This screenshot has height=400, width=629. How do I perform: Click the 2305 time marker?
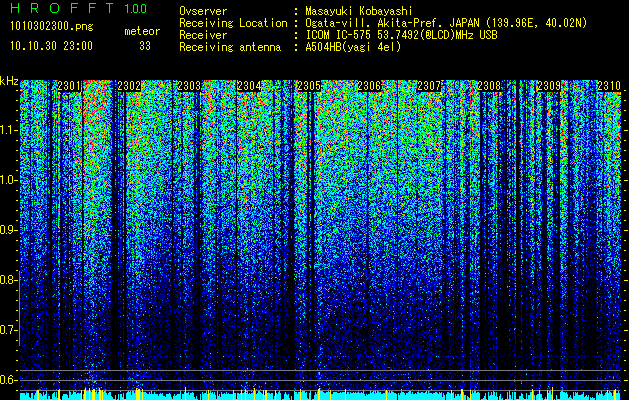click(309, 86)
